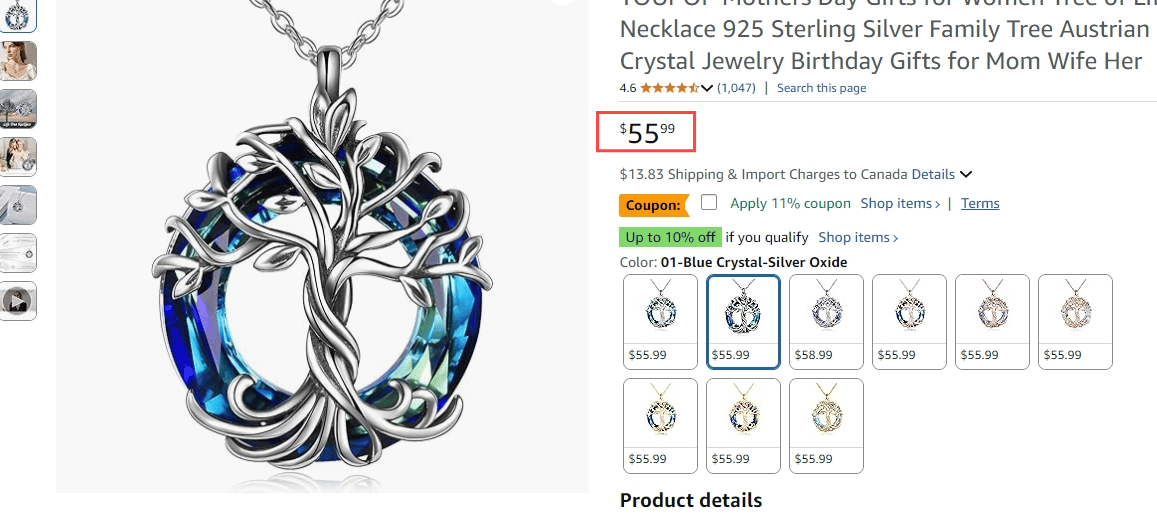Open the 1,047 customer reviews link
Viewport: 1157px width, 523px height.
coord(736,88)
